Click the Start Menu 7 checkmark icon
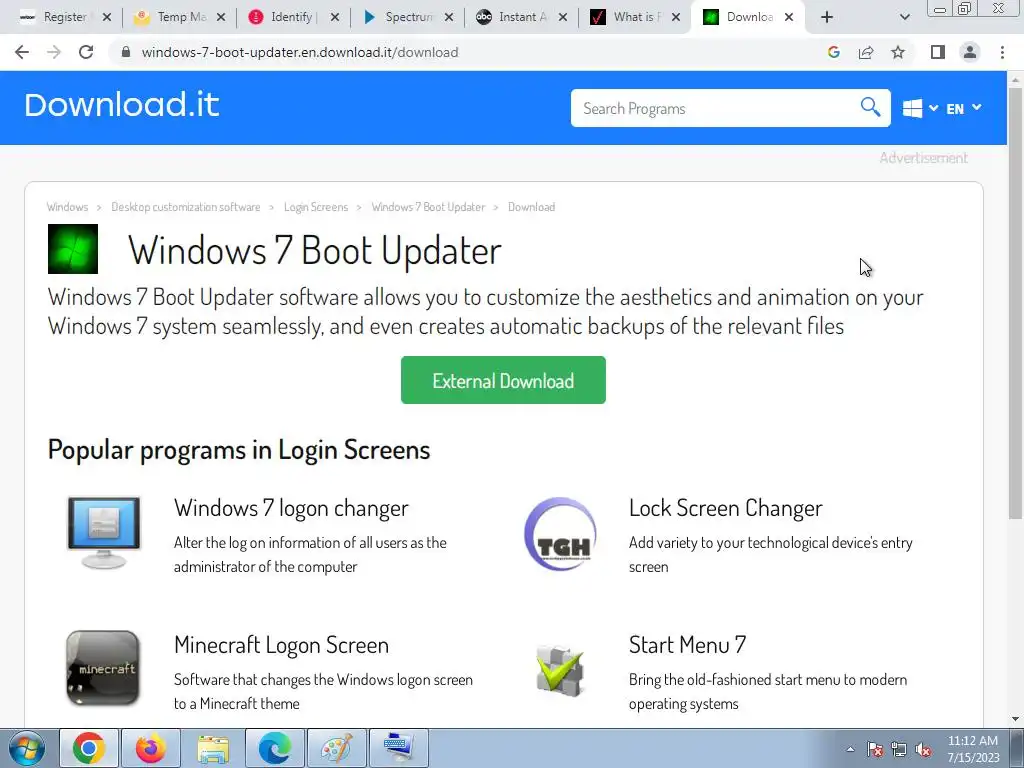The height and width of the screenshot is (768, 1024). click(560, 671)
